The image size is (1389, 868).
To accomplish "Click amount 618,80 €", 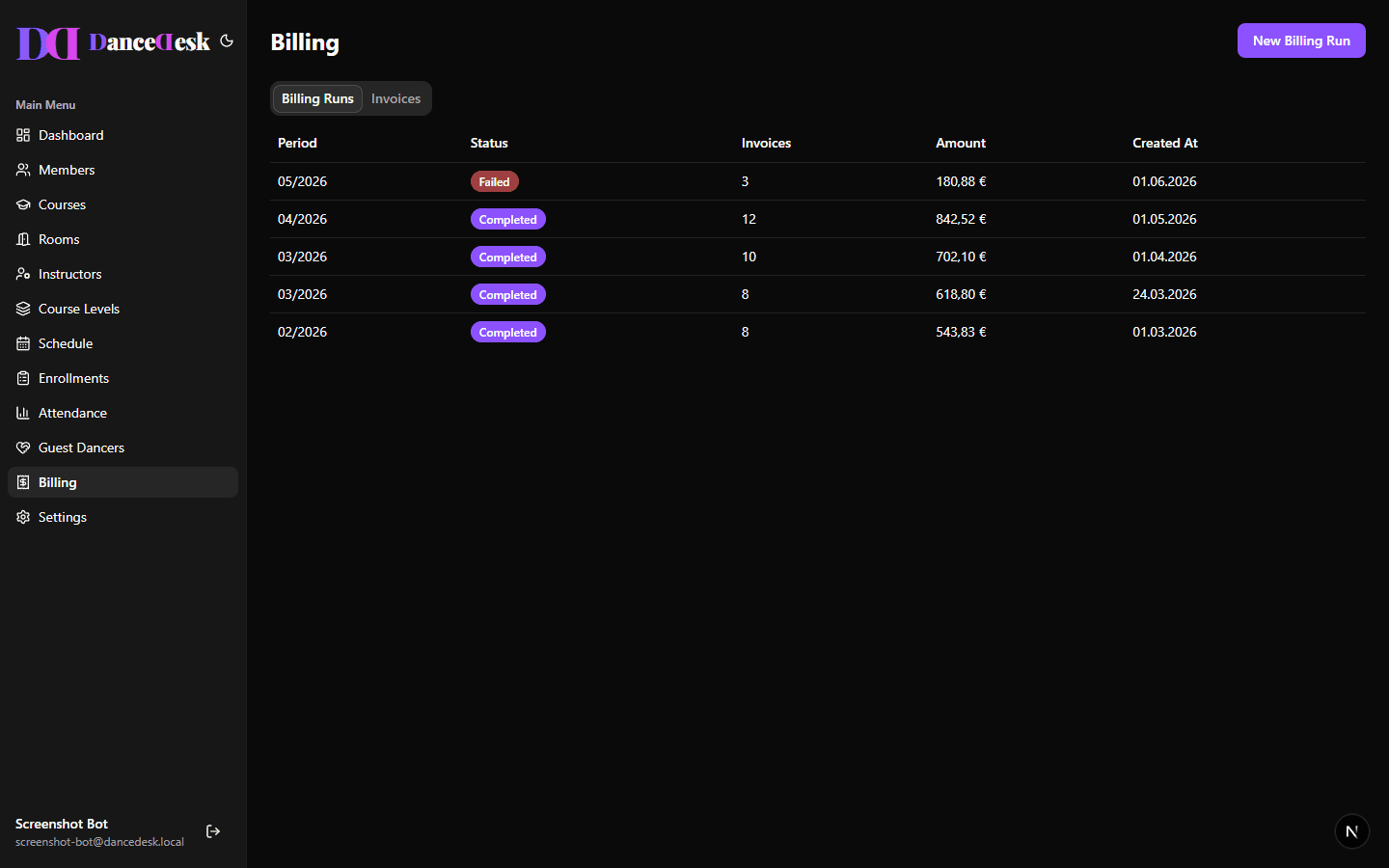I will click(961, 294).
